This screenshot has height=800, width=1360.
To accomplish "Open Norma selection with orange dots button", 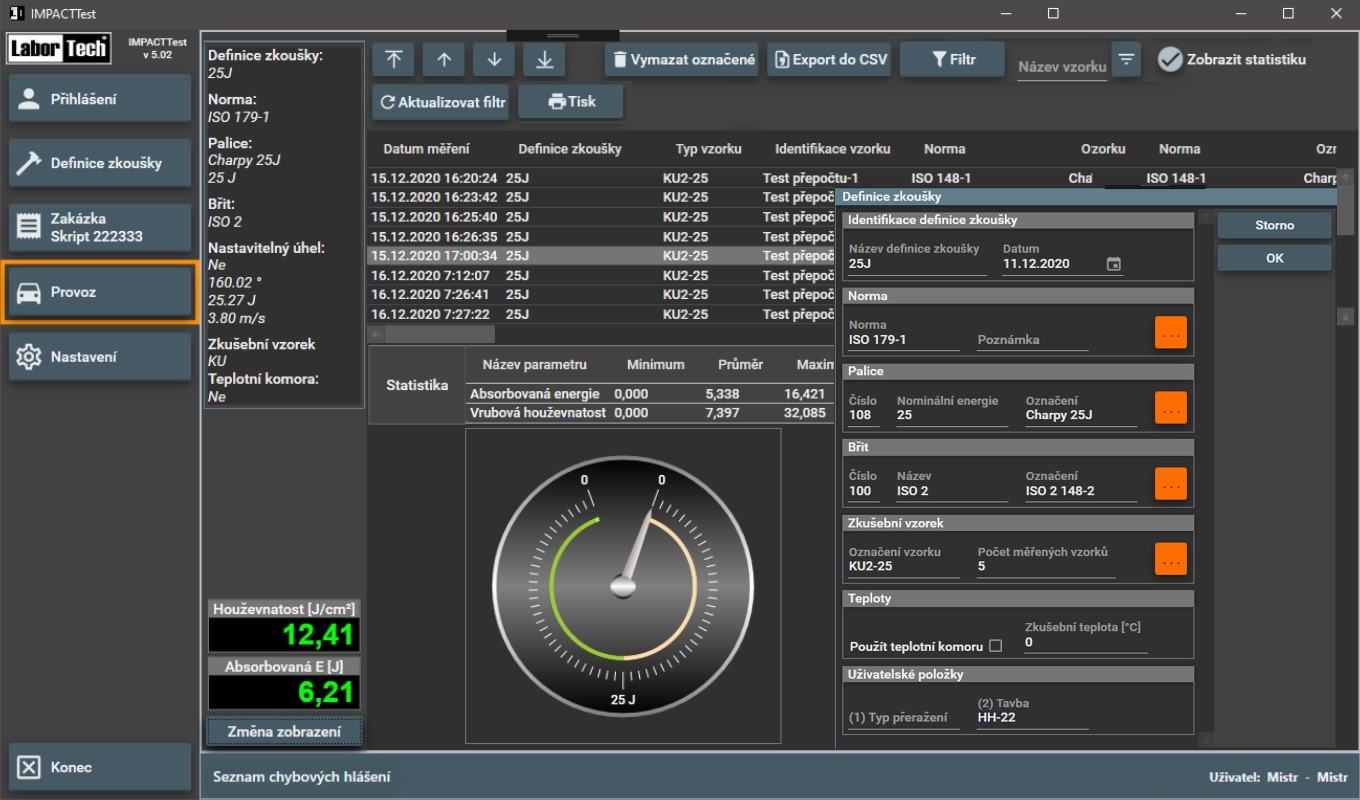I will click(x=1171, y=333).
